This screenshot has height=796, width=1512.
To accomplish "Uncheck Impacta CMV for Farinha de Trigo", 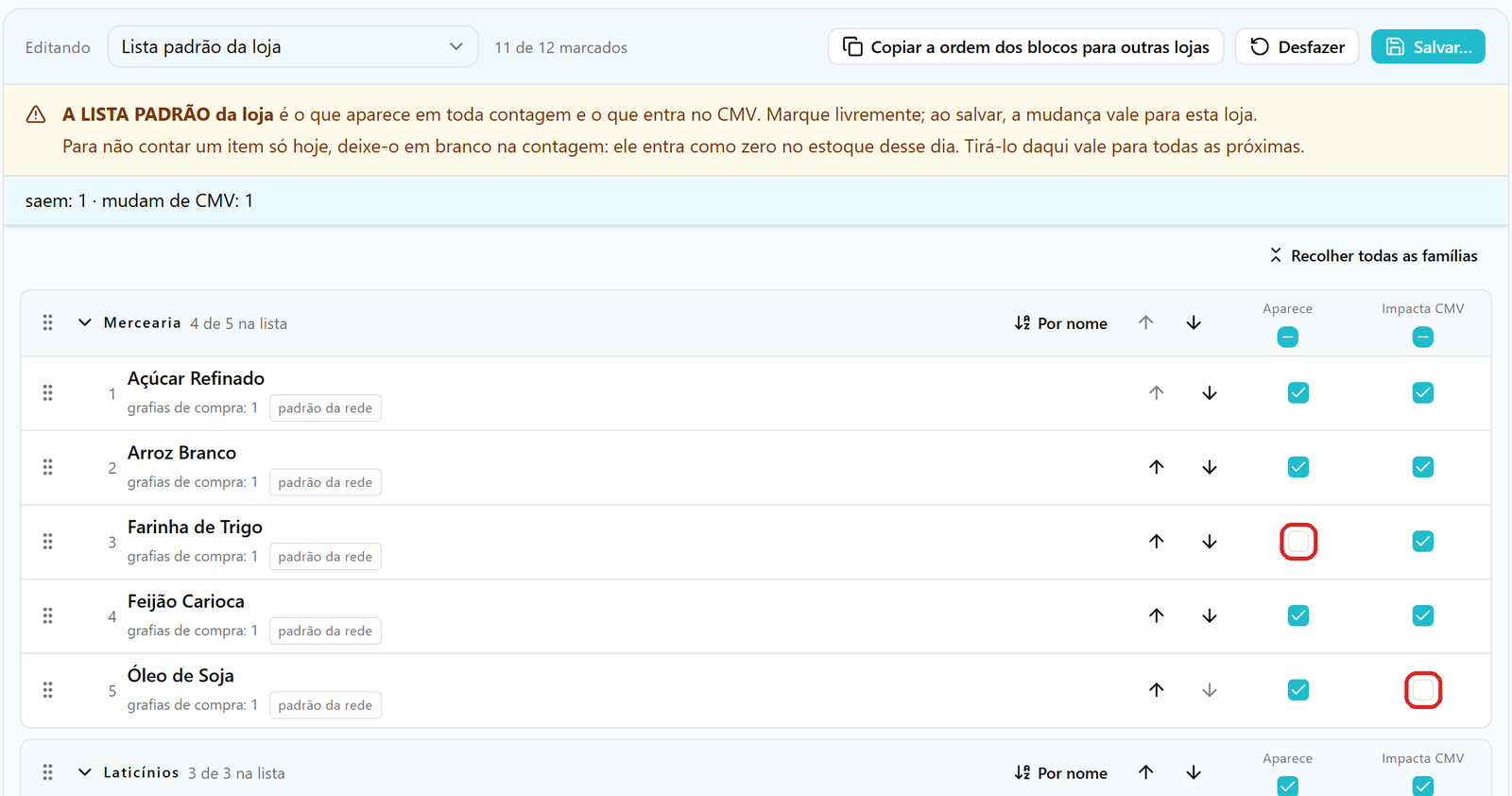I will (1423, 542).
